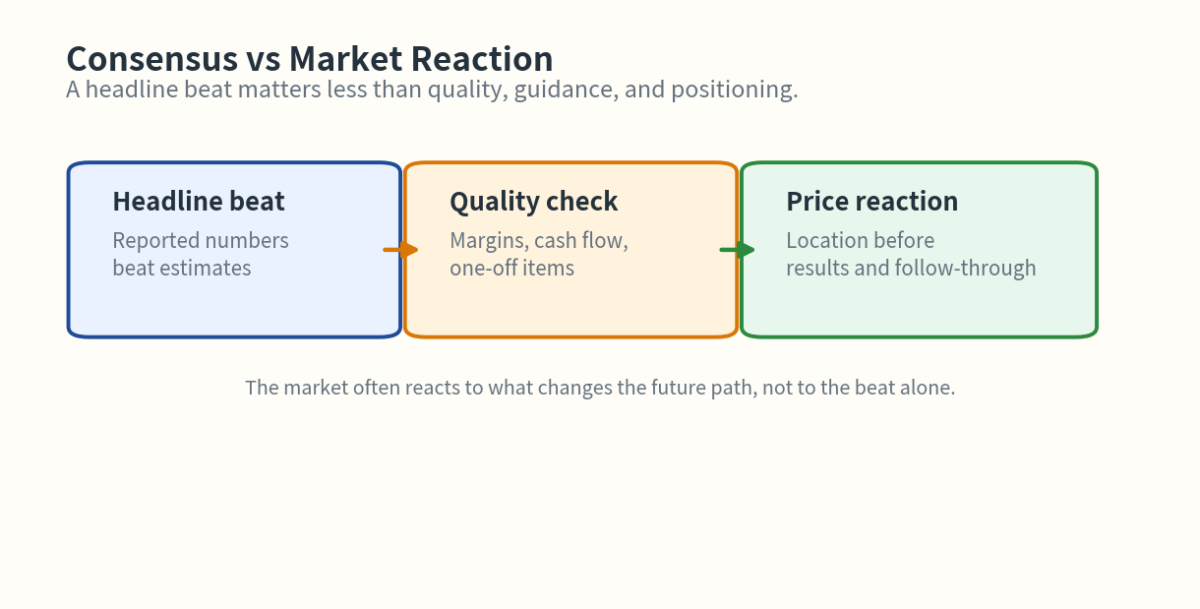Select the 'Quality check' heading

533,202
